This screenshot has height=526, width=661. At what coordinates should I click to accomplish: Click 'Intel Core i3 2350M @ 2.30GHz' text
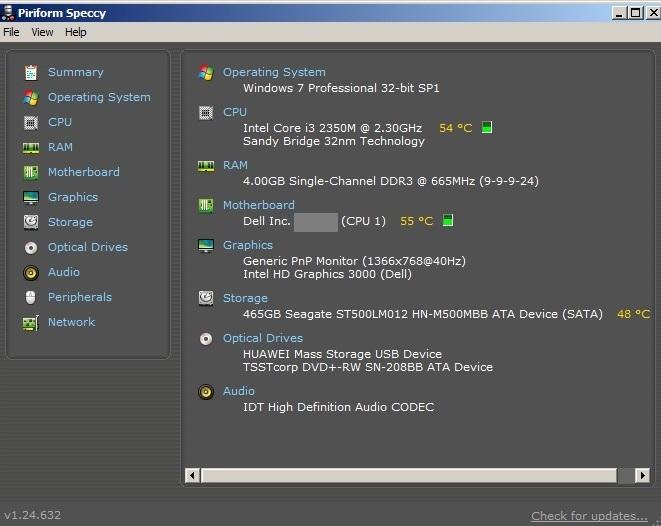[x=332, y=128]
